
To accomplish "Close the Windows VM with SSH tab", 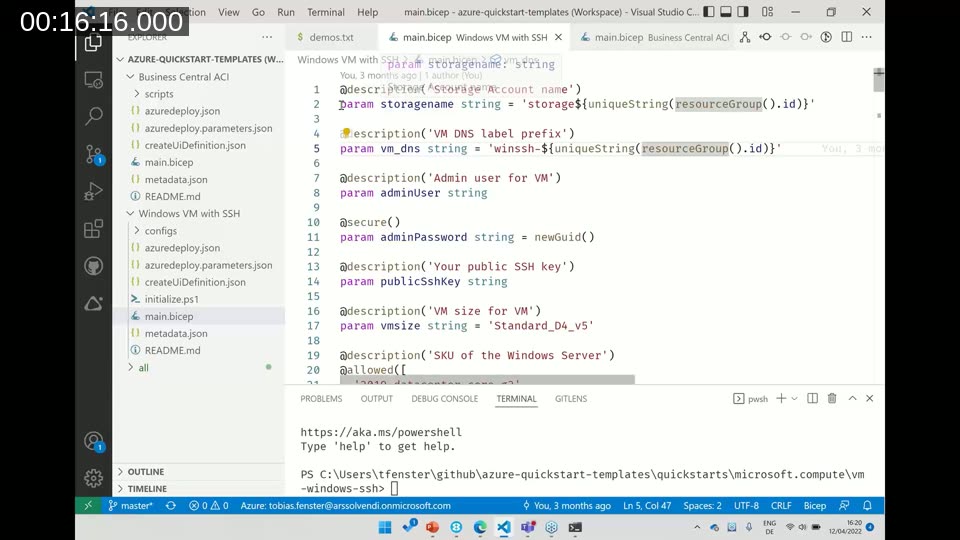I will pyautogui.click(x=558, y=37).
